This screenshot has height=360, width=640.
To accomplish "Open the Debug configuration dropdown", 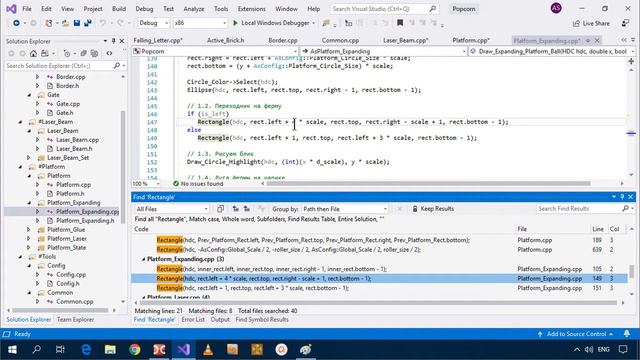I will [153, 23].
